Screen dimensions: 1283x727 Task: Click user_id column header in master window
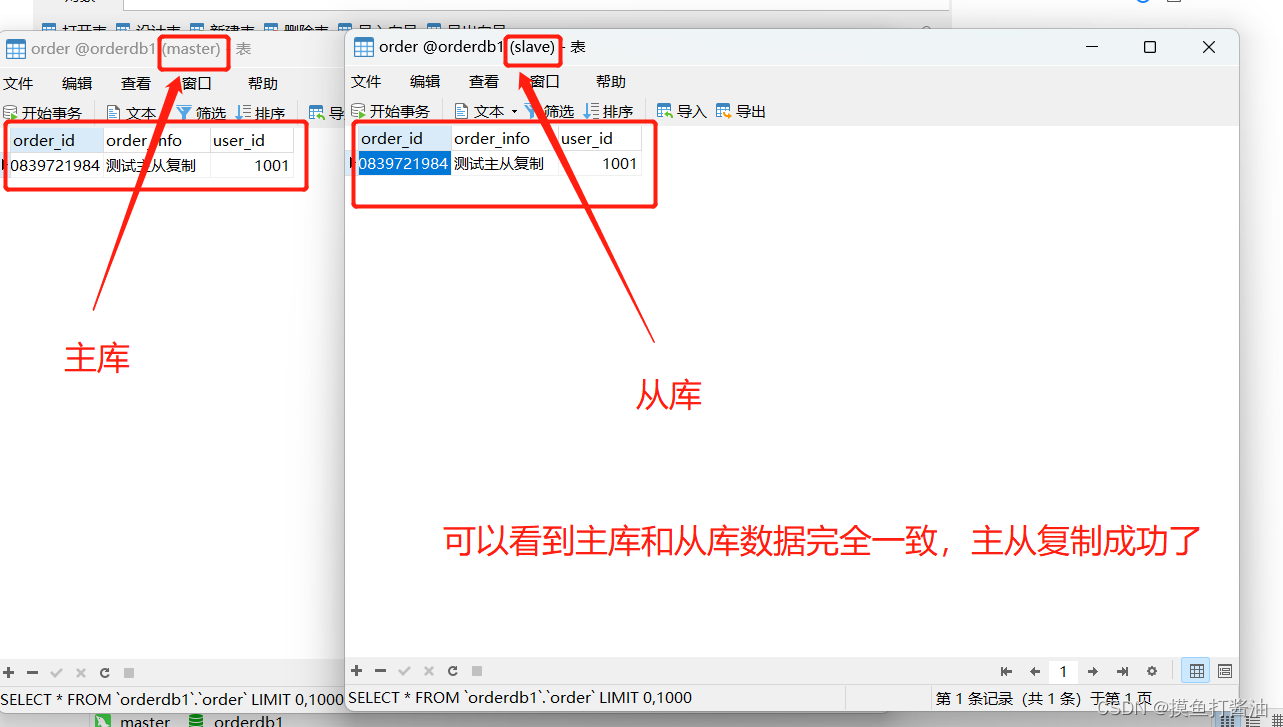251,140
